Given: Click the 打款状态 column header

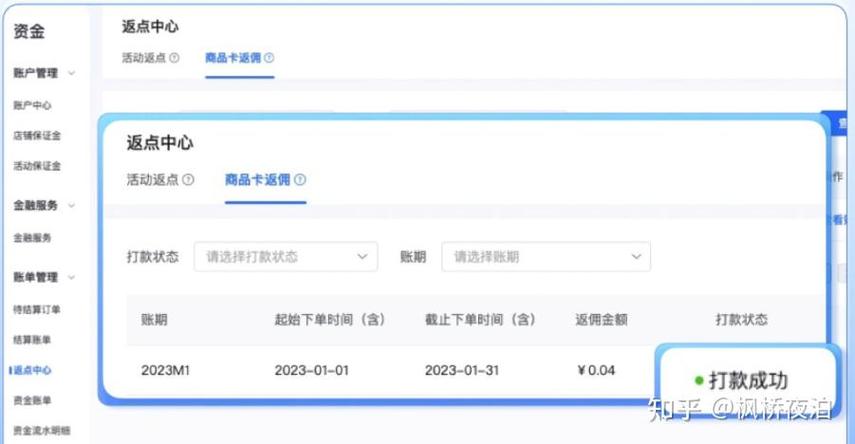Looking at the screenshot, I should (742, 320).
